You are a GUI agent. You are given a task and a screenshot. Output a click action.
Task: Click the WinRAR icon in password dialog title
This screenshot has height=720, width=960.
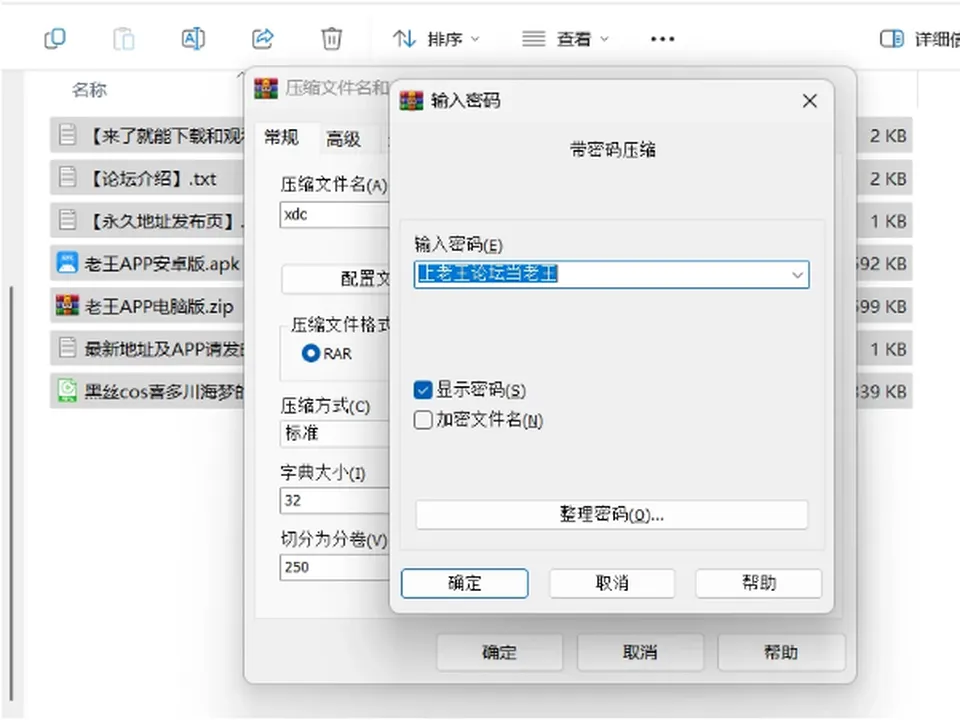[411, 100]
